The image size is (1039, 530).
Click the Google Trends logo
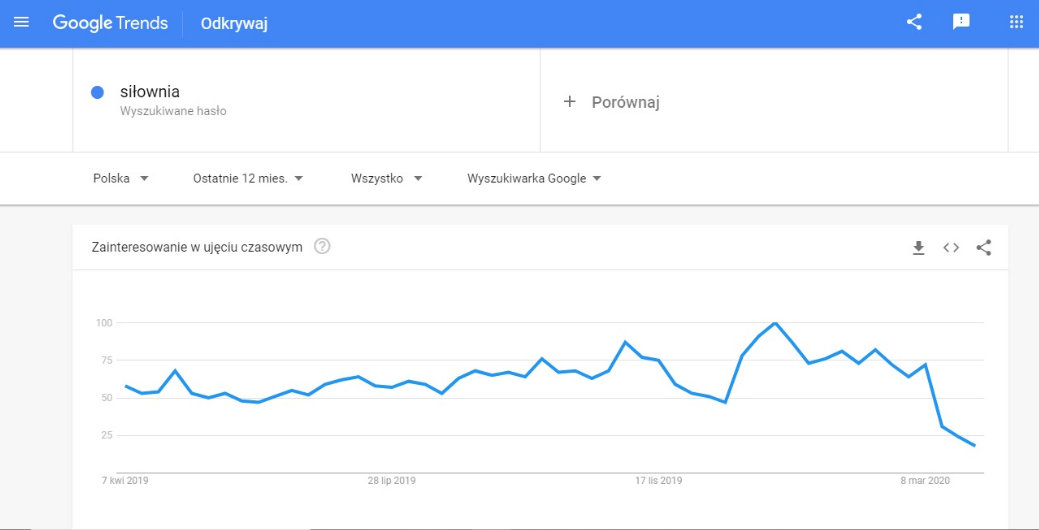(x=110, y=23)
